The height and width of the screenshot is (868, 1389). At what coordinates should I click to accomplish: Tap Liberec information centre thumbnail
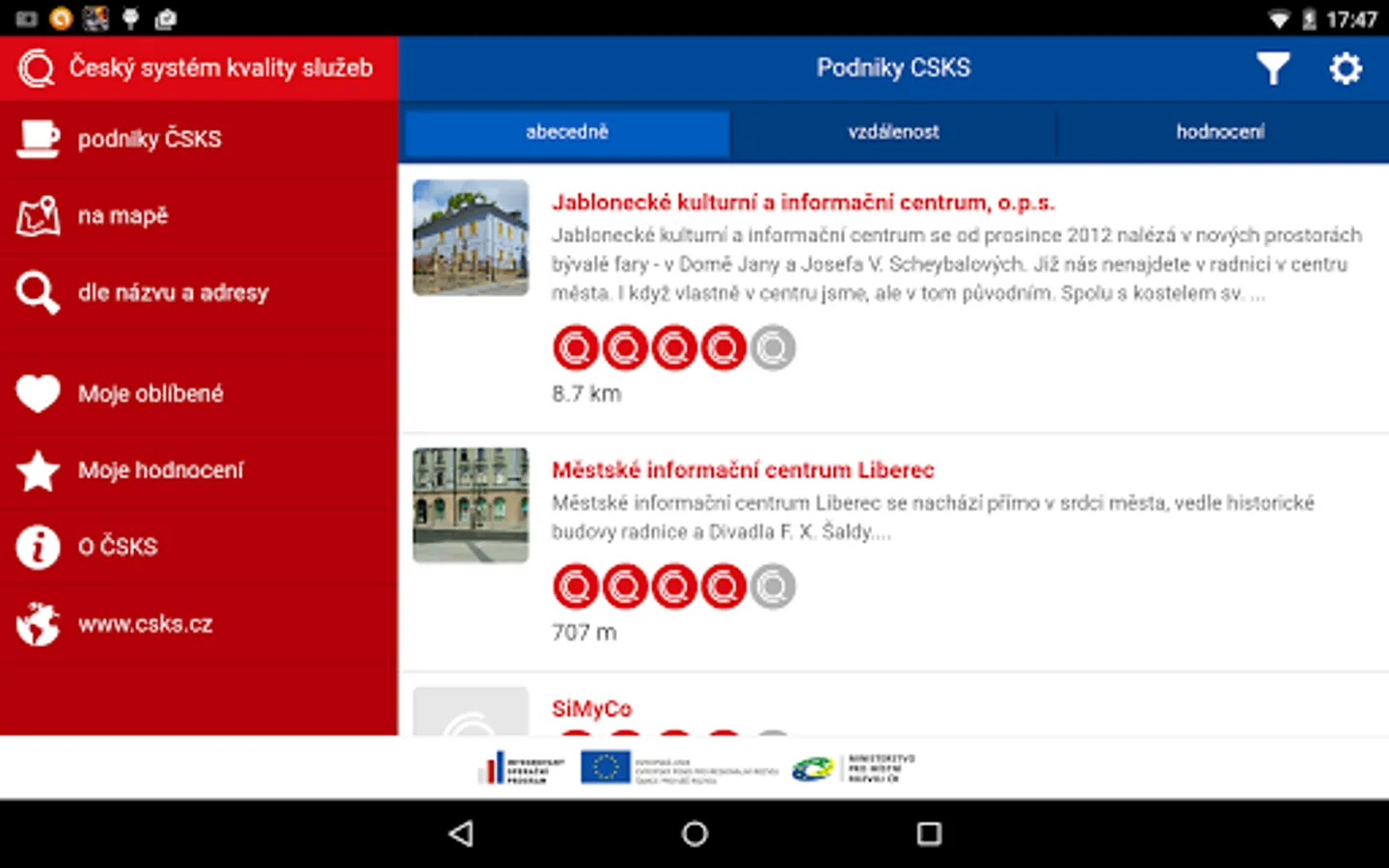tap(471, 505)
